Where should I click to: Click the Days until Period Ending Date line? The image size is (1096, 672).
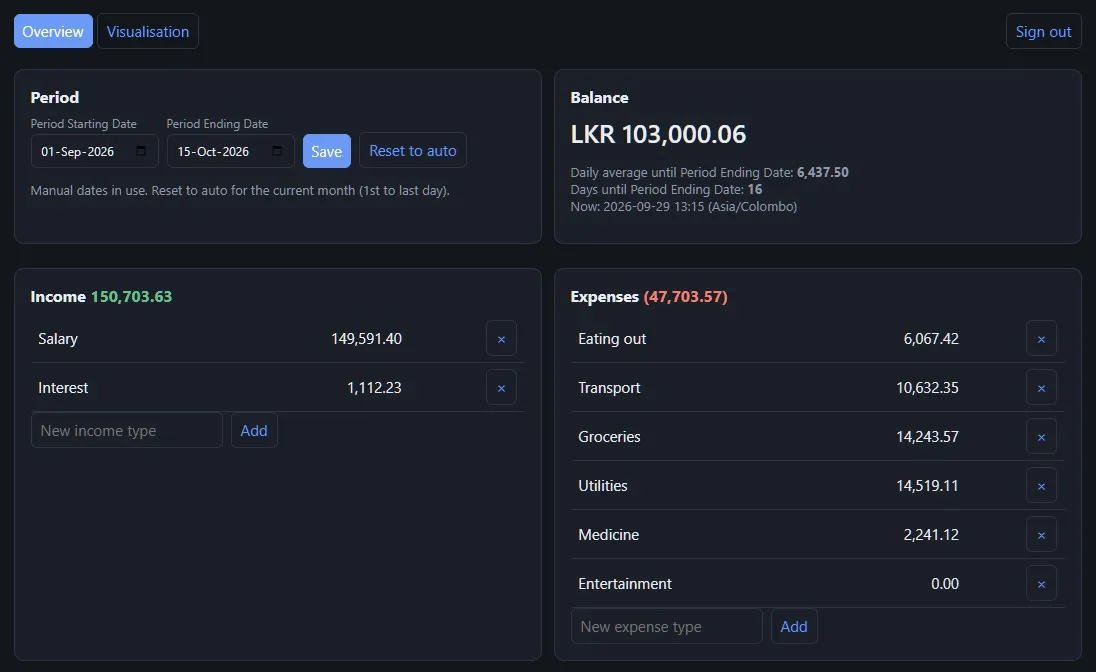(666, 190)
